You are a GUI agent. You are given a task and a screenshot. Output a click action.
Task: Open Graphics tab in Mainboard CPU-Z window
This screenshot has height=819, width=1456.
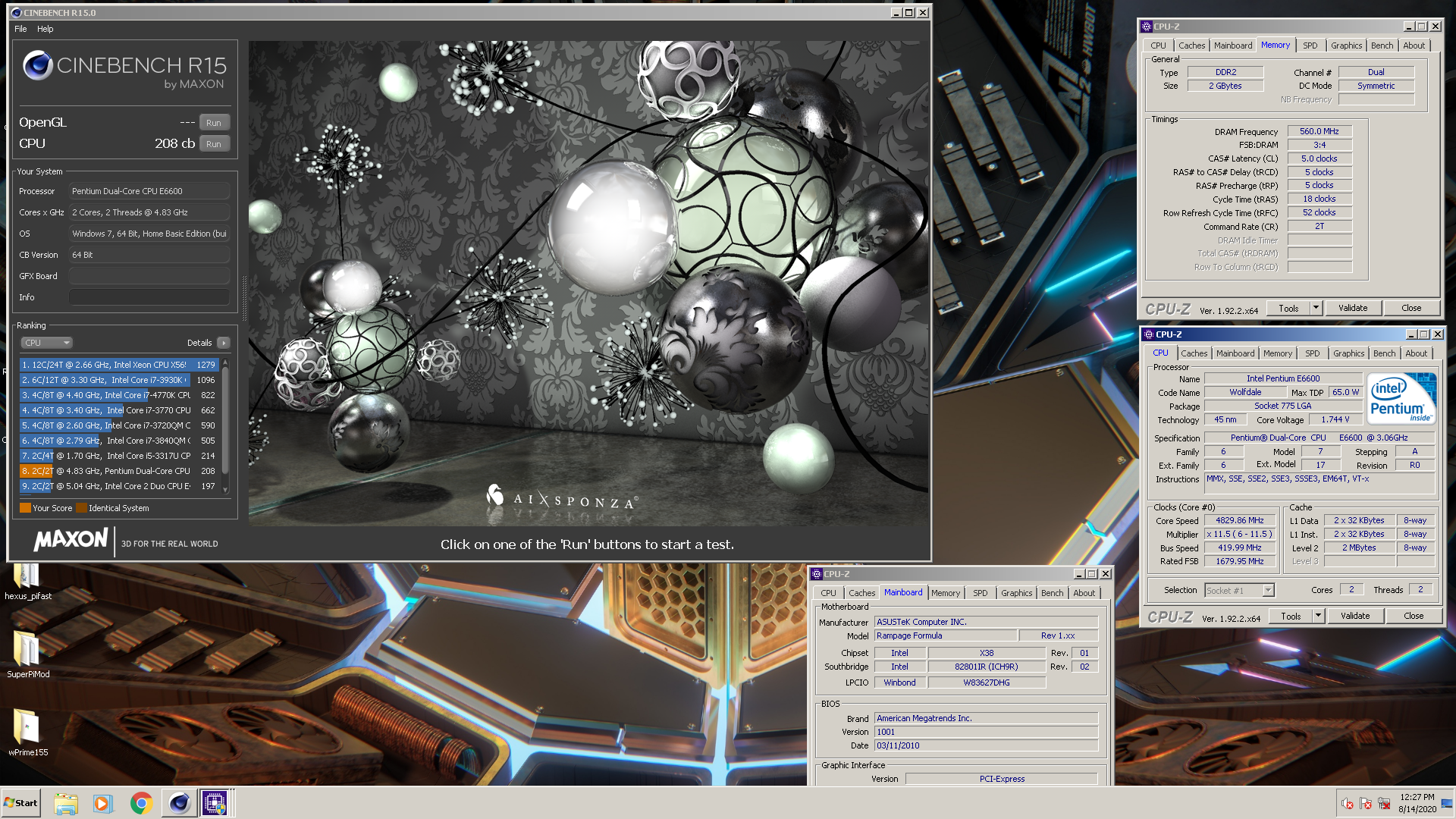click(x=1016, y=593)
